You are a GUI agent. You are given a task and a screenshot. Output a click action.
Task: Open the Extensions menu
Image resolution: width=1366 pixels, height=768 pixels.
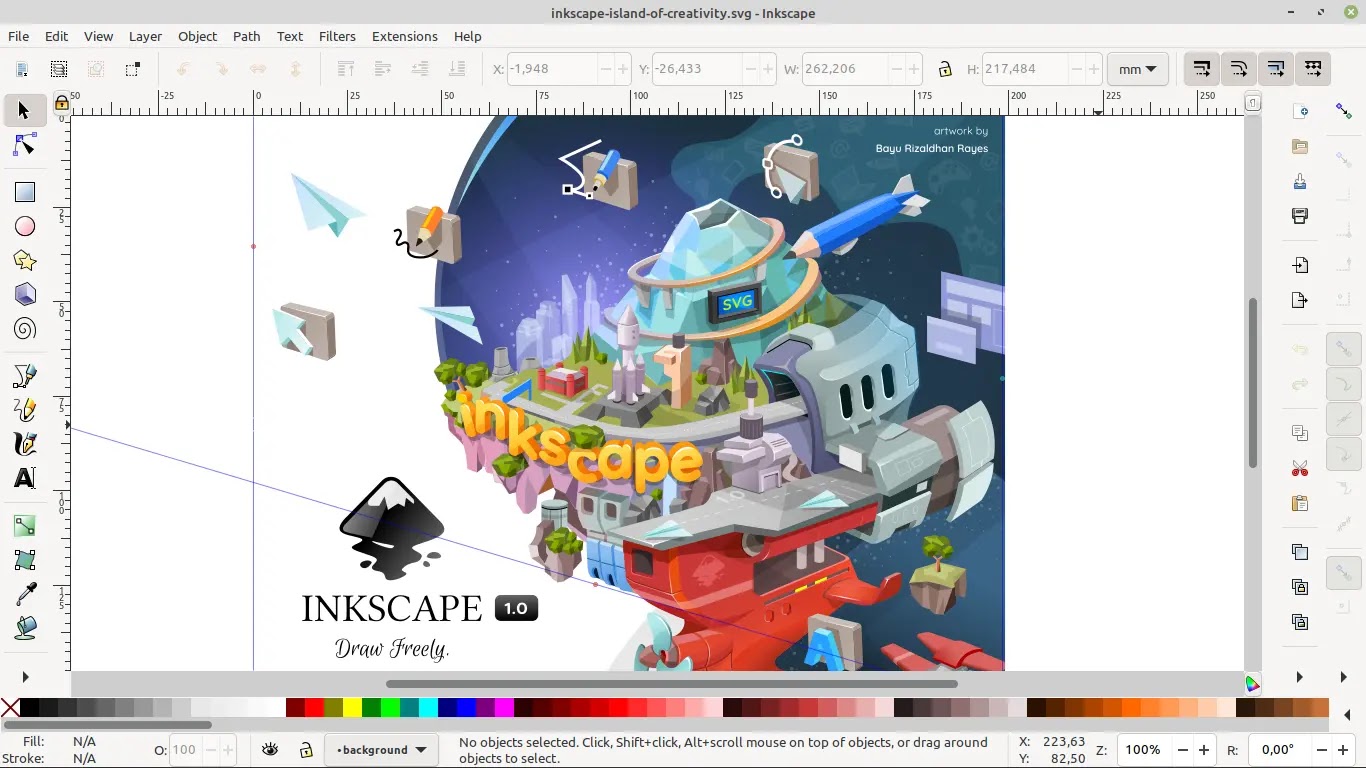(404, 36)
